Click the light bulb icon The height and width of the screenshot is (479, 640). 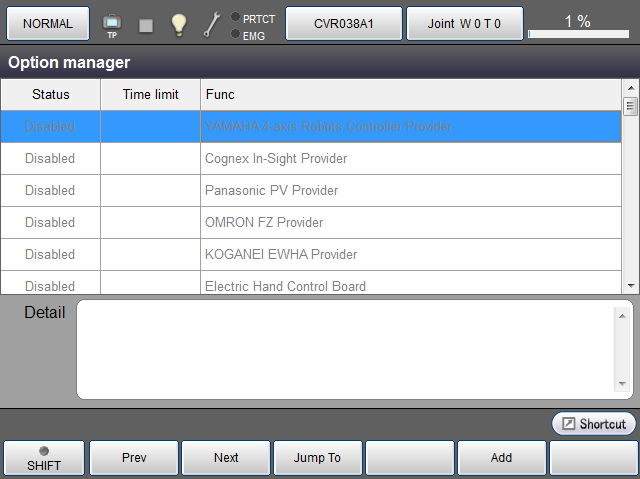pyautogui.click(x=179, y=24)
